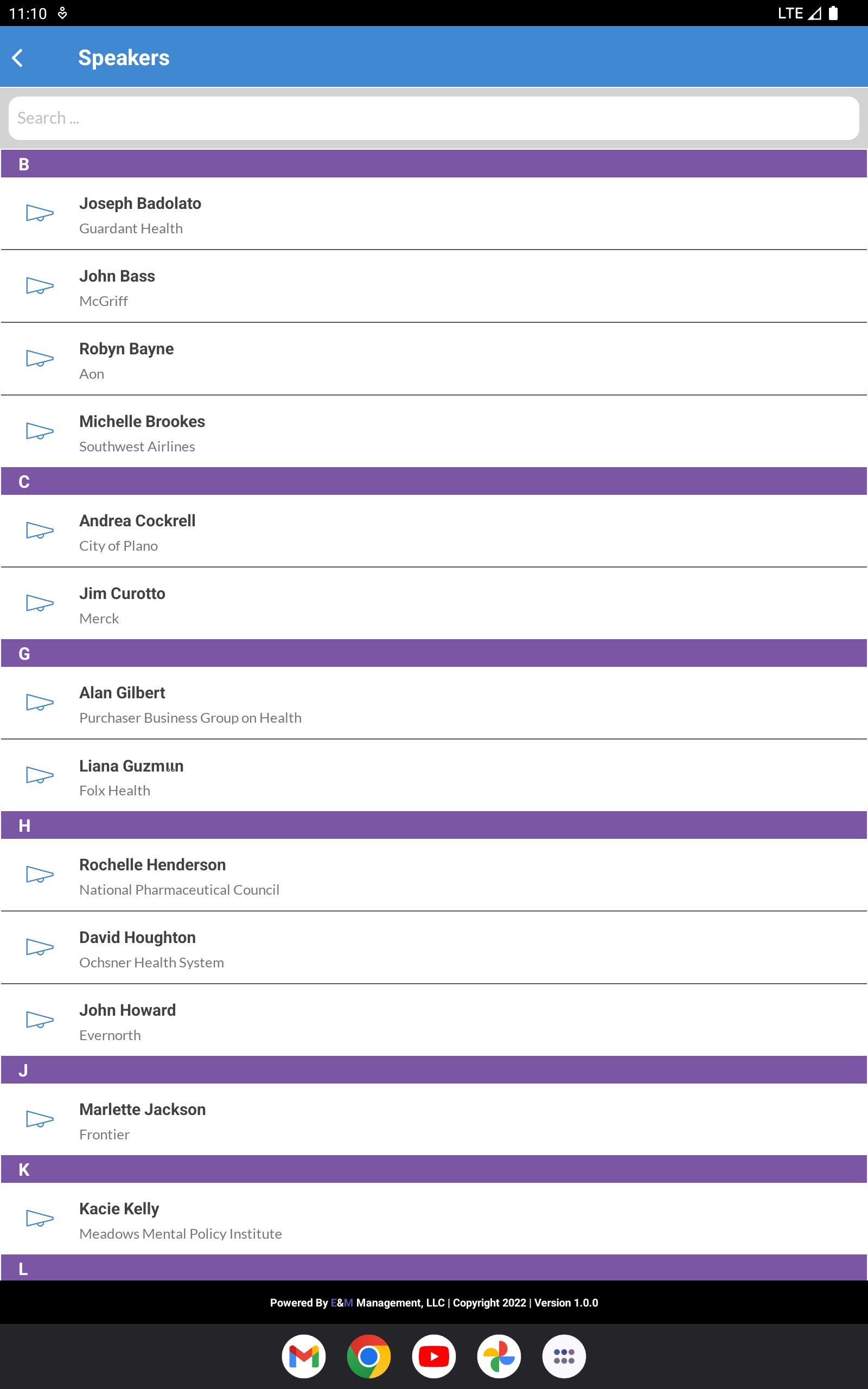The width and height of the screenshot is (868, 1389).
Task: Click megaphone icon beside David Houghton
Action: point(40,947)
